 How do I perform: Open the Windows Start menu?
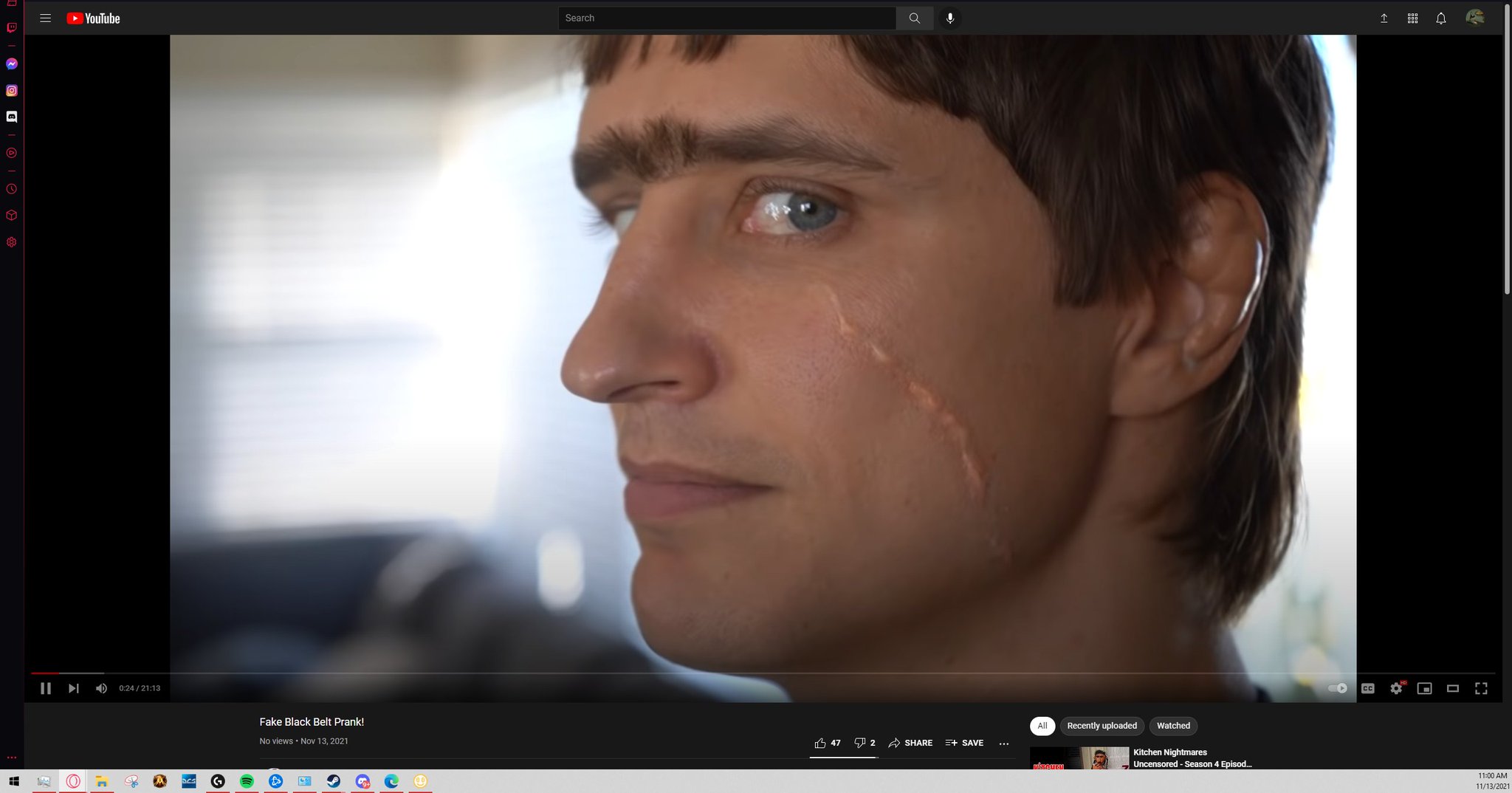tap(14, 781)
